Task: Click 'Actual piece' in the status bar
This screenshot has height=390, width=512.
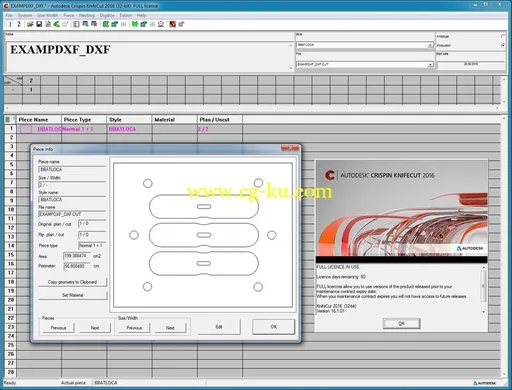Action: click(x=73, y=383)
